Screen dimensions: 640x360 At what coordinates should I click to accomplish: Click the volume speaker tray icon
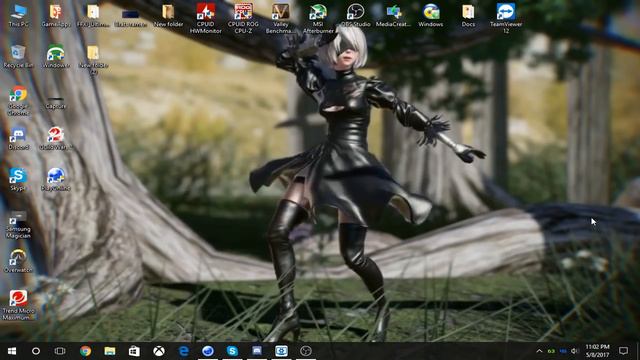coord(575,351)
